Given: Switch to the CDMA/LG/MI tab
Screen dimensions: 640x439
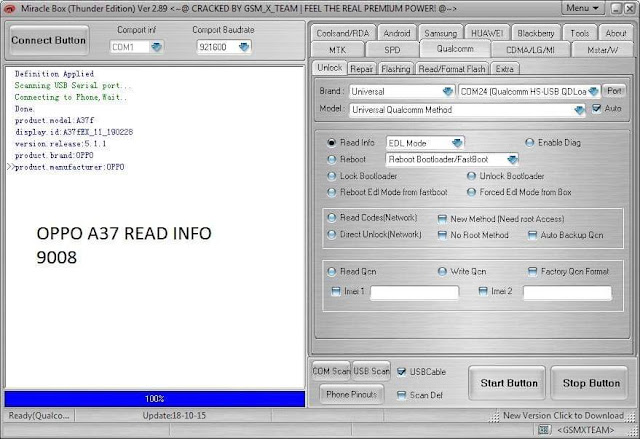Looking at the screenshot, I should [530, 50].
